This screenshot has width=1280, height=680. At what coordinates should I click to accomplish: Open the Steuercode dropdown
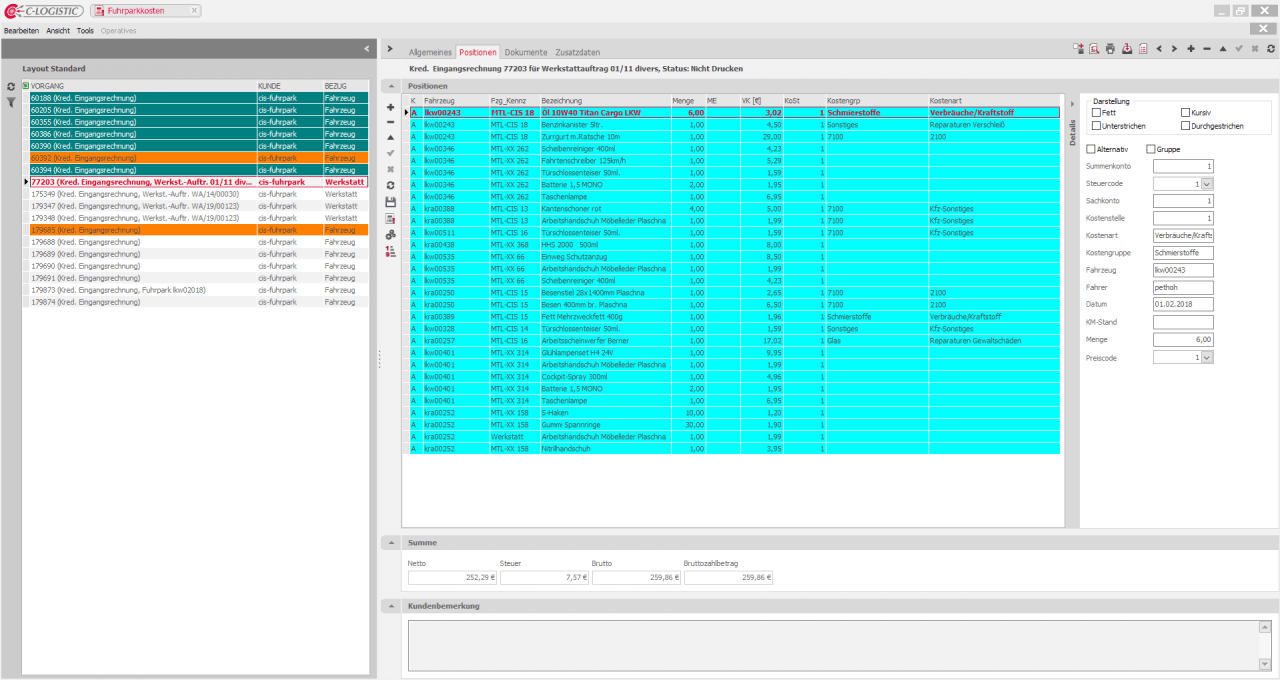click(x=1207, y=184)
